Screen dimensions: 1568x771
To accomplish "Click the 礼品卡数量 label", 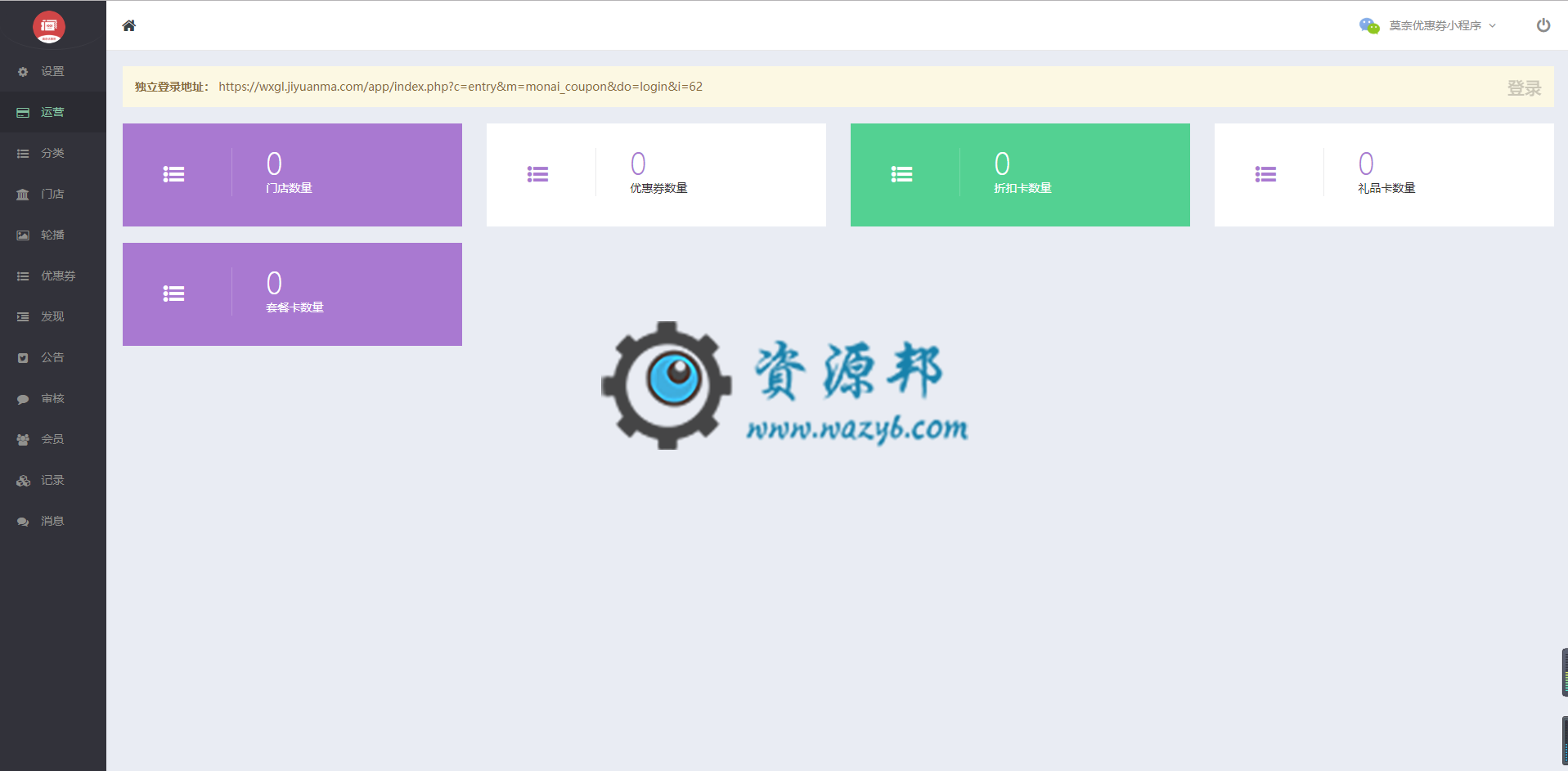I will tap(1386, 188).
